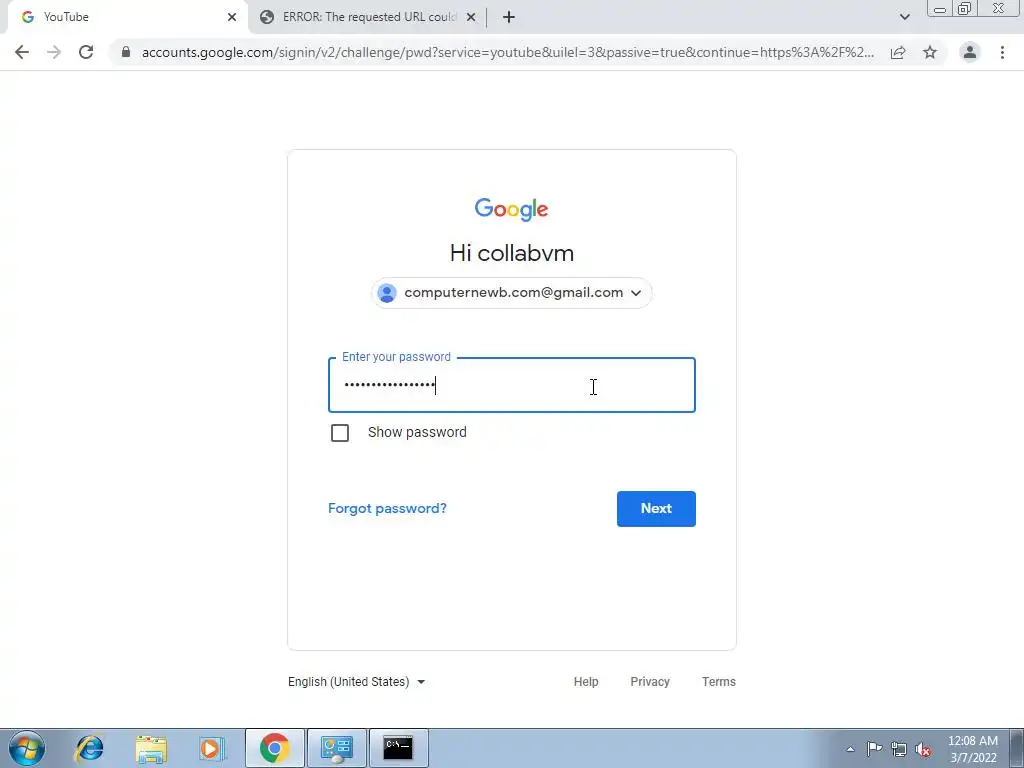Open the Command Prompt taskbar icon
The height and width of the screenshot is (768, 1024).
point(399,748)
